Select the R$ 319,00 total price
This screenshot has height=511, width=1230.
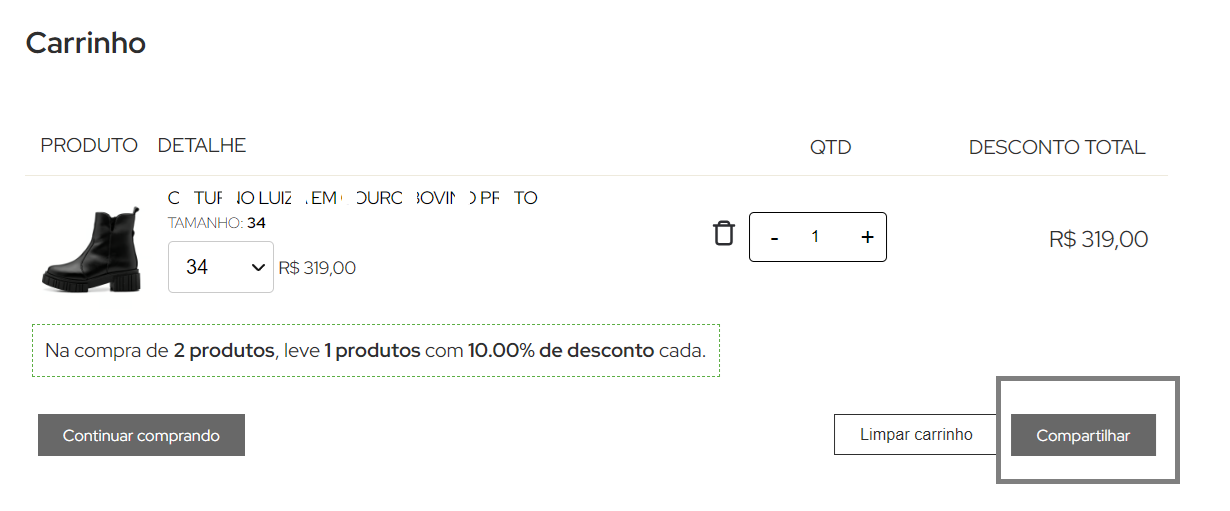point(1098,239)
